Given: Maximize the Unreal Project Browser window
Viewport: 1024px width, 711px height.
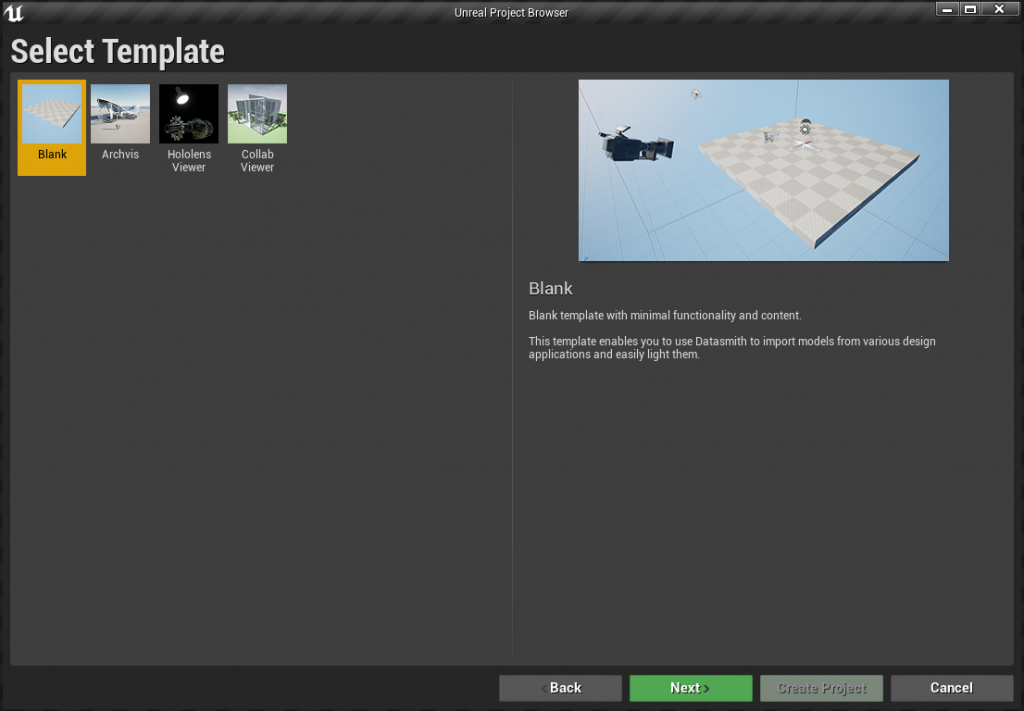Looking at the screenshot, I should tap(970, 9).
